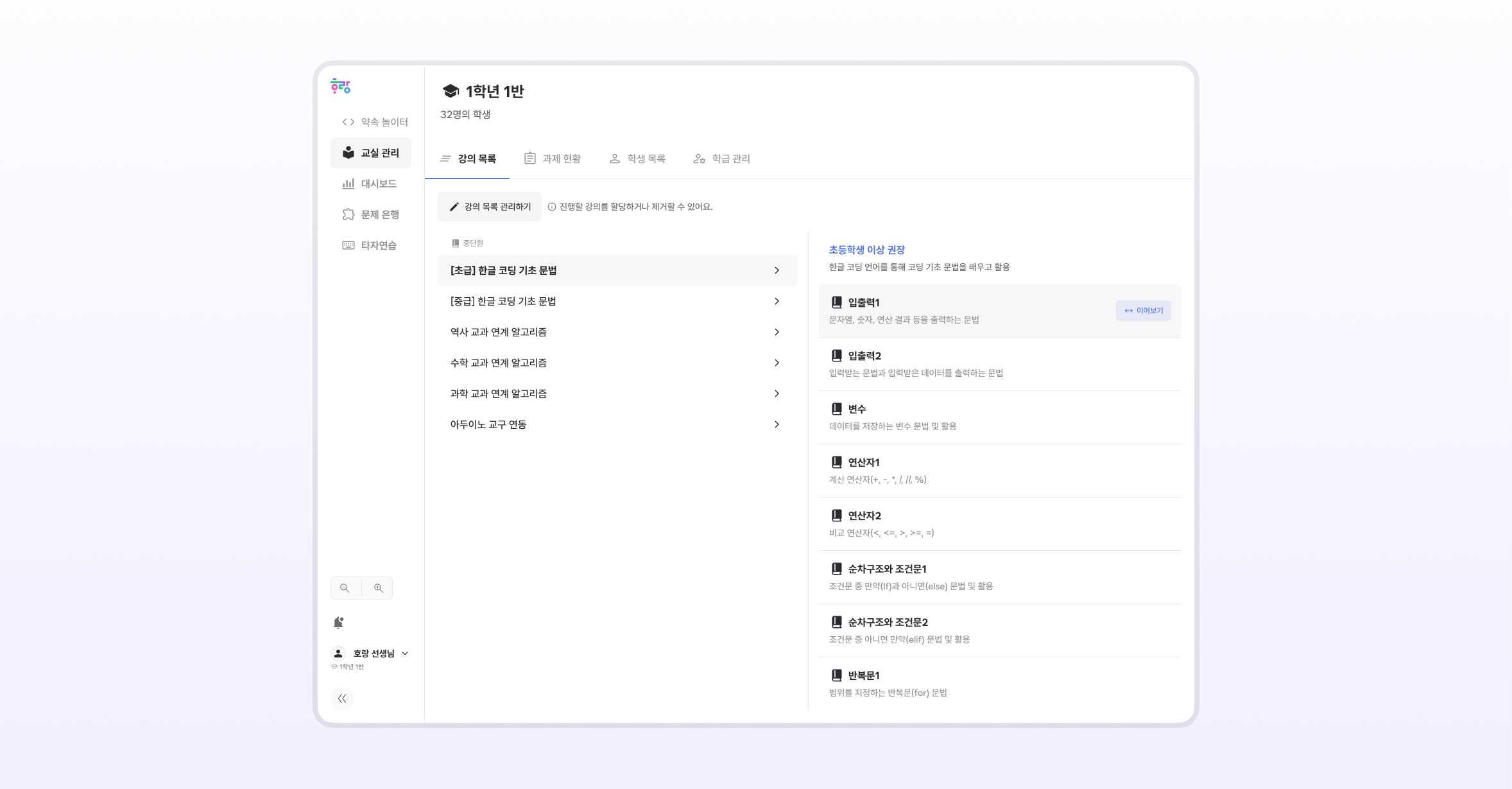Open 타자연습 in the sidebar
Screen dimensions: 1512x789
click(x=370, y=245)
